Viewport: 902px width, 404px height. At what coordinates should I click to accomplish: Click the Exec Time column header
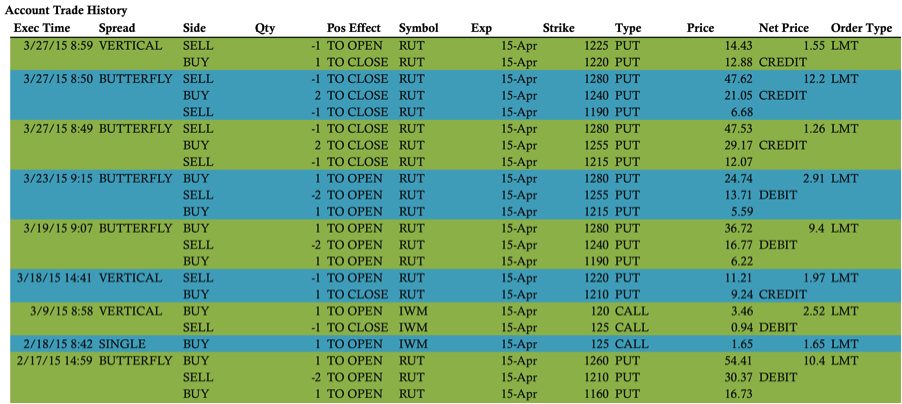pyautogui.click(x=42, y=28)
